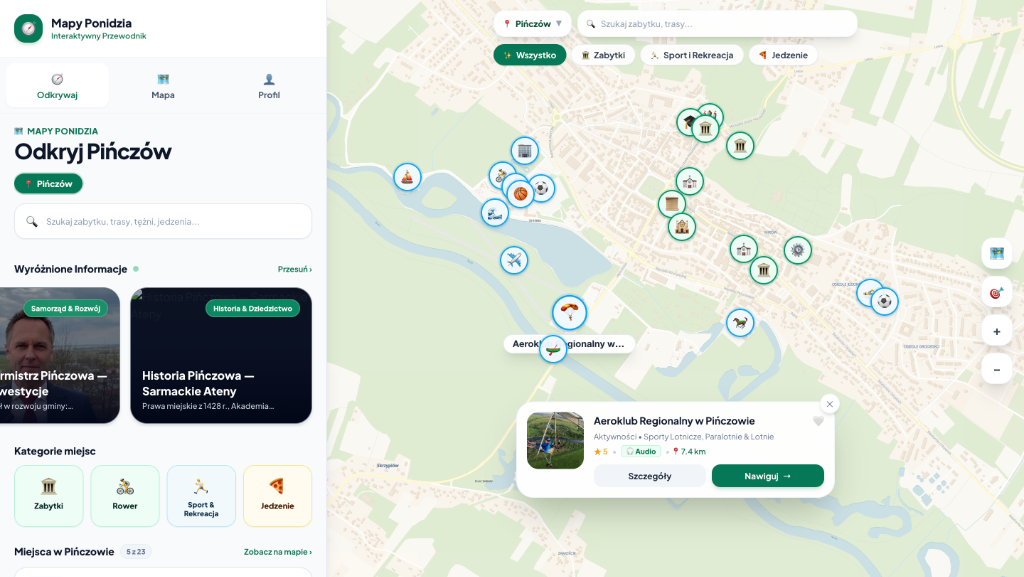The width and height of the screenshot is (1024, 577).
Task: Click the 7.4 km distance text
Action: pos(693,452)
